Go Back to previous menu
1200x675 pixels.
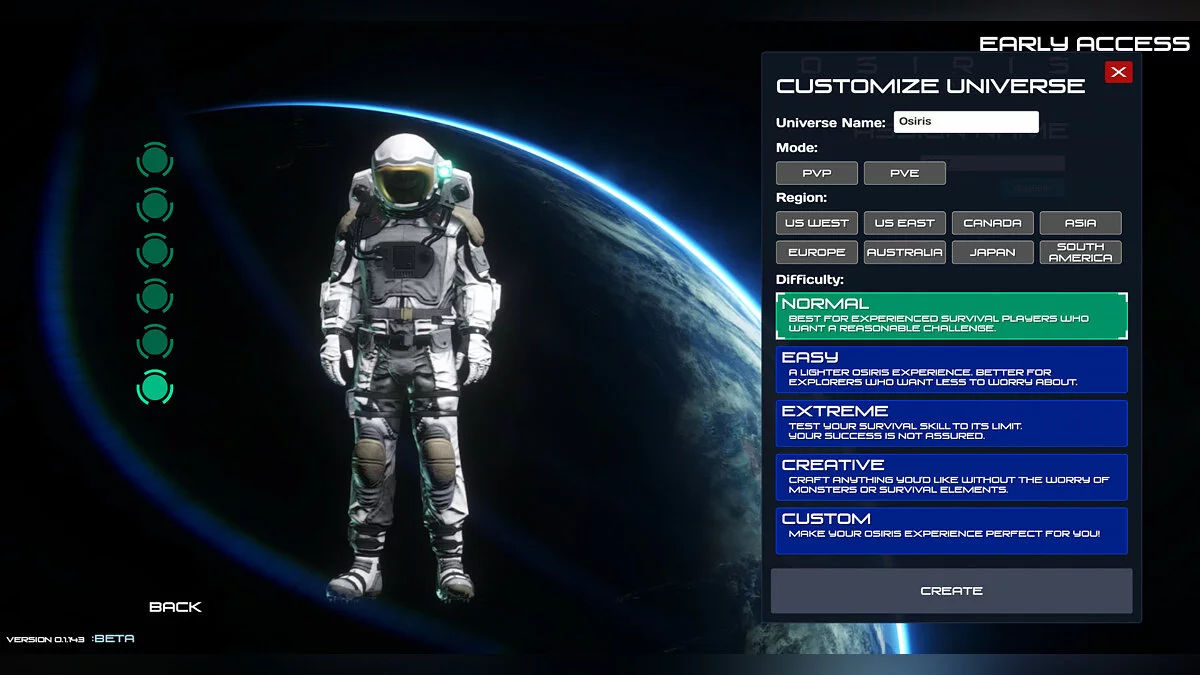pyautogui.click(x=175, y=607)
